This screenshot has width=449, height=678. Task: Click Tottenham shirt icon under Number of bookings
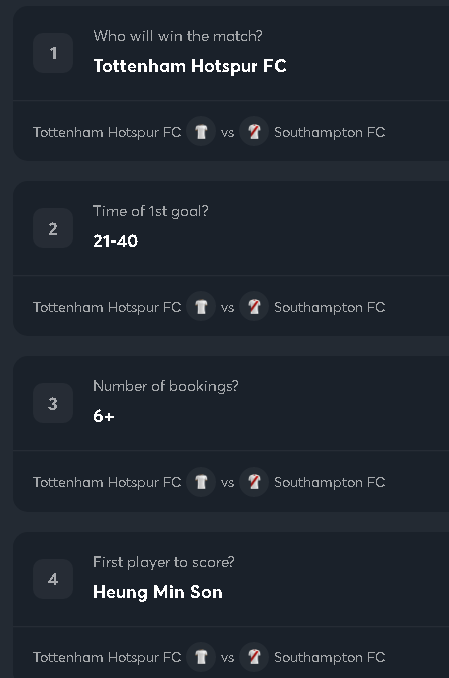coord(201,482)
